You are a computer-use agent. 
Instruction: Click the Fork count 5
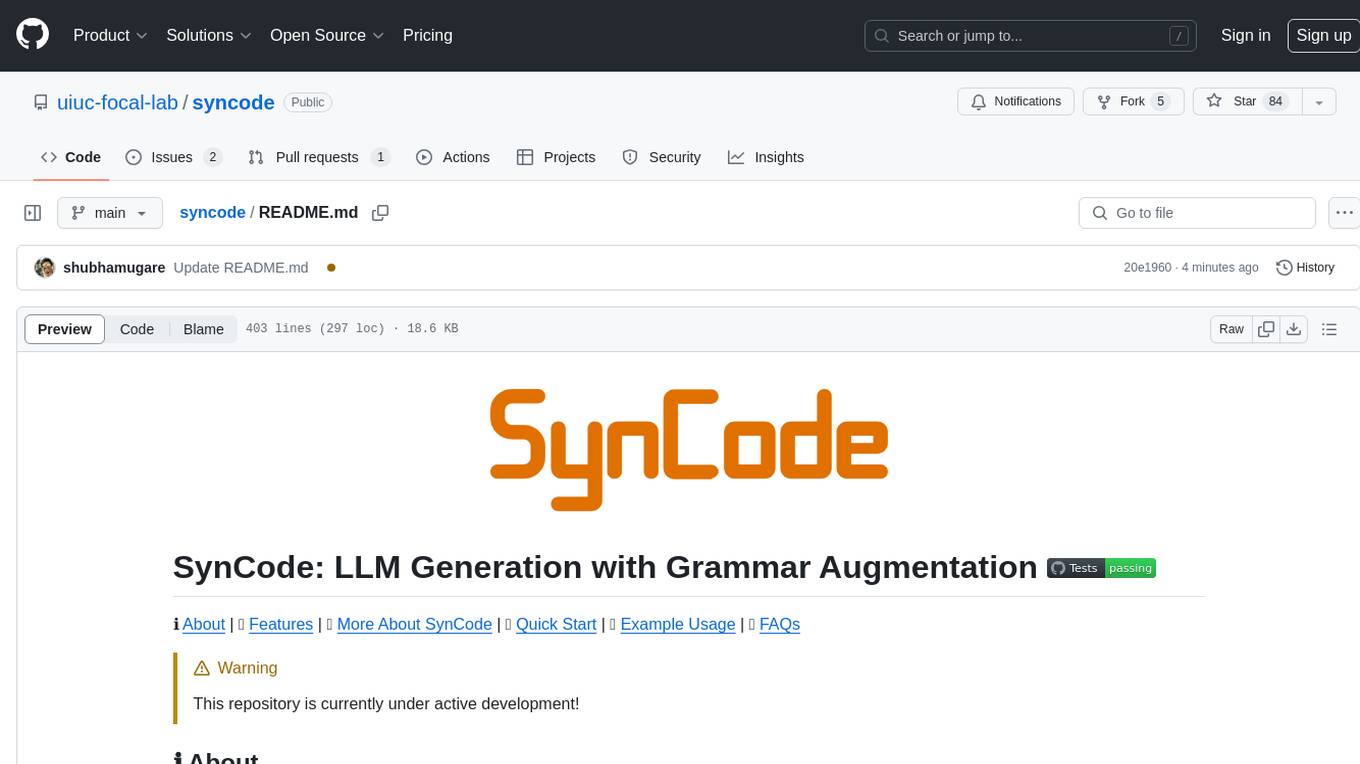[x=1160, y=102]
